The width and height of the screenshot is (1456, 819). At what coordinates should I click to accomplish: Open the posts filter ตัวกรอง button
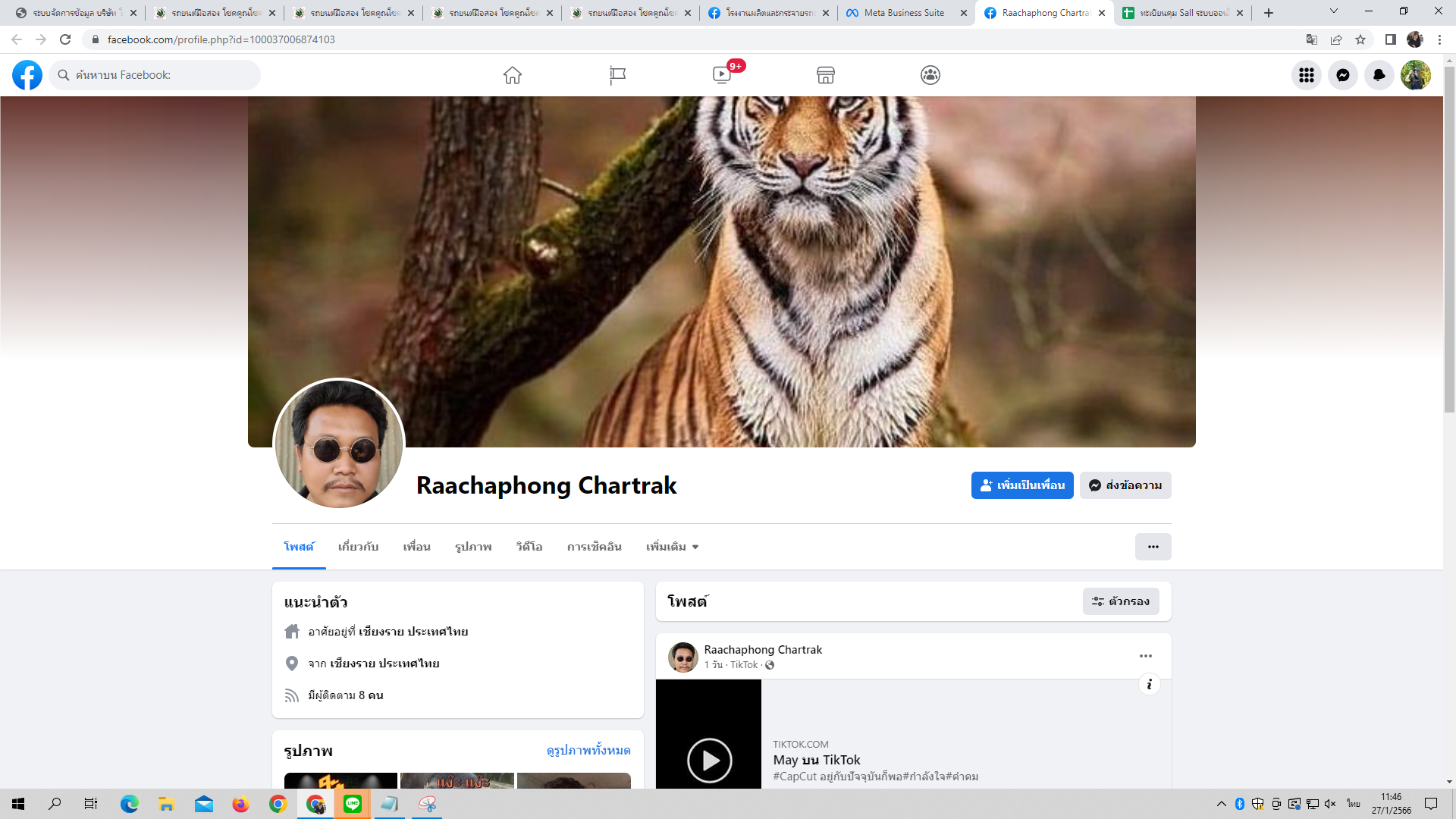point(1120,601)
